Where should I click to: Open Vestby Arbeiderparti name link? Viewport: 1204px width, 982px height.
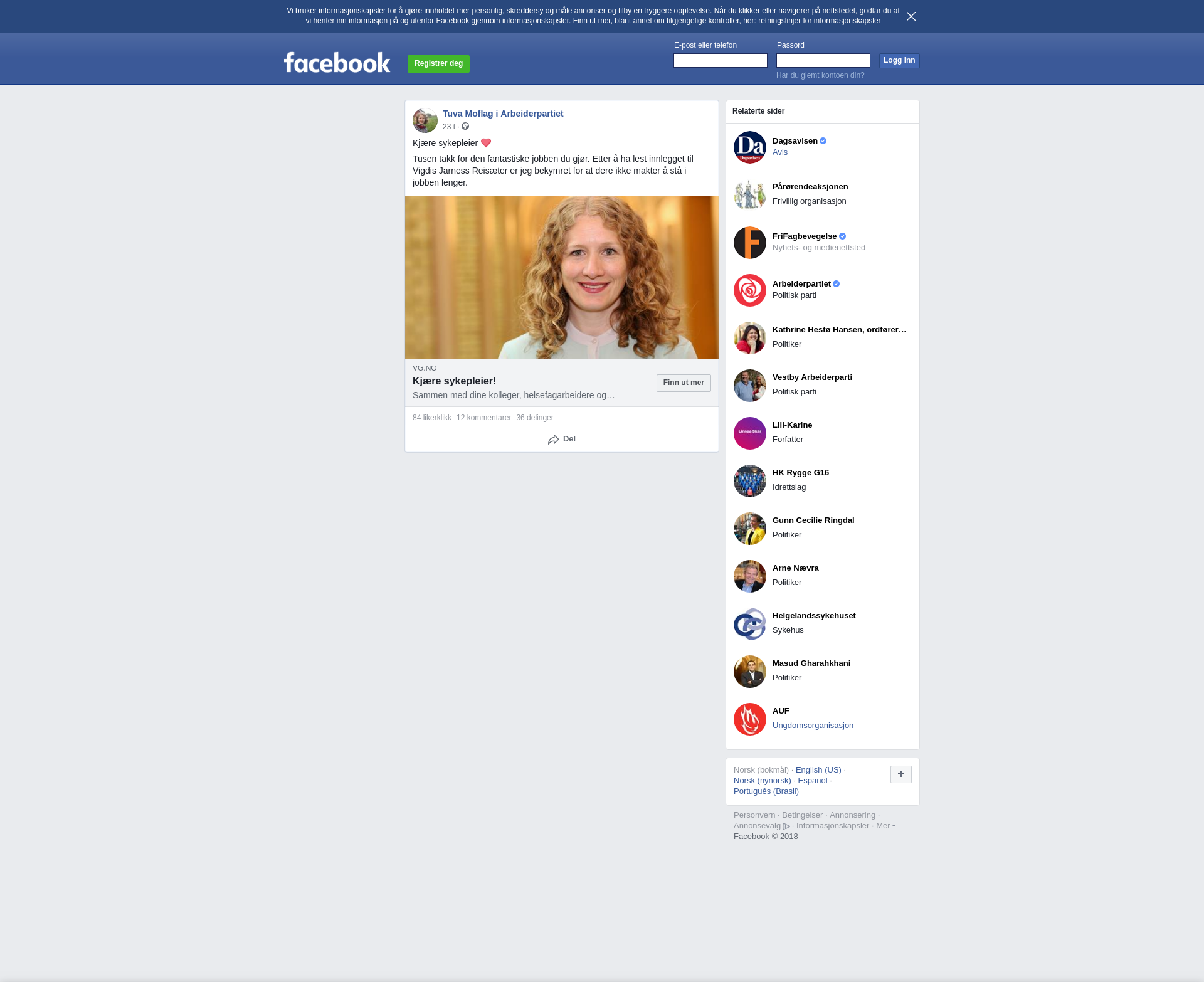812,377
